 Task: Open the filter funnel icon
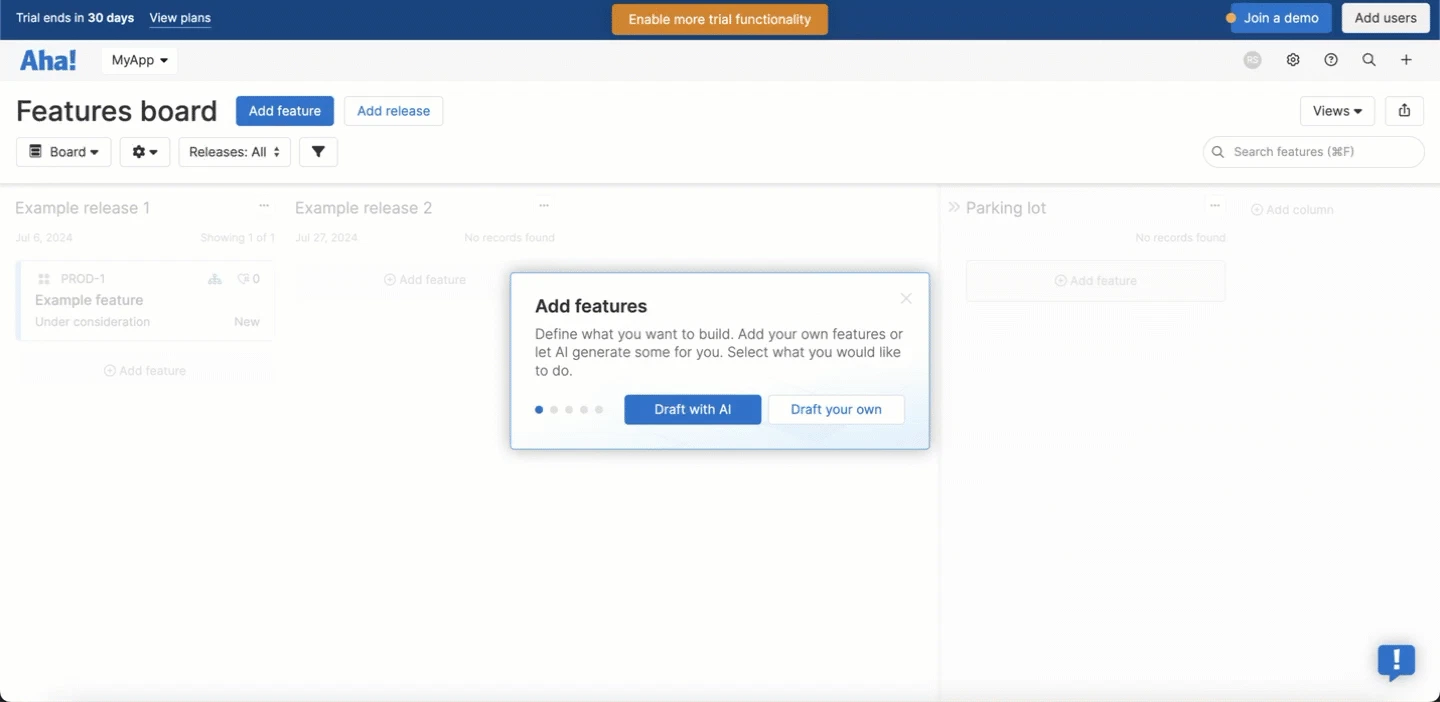coord(318,152)
